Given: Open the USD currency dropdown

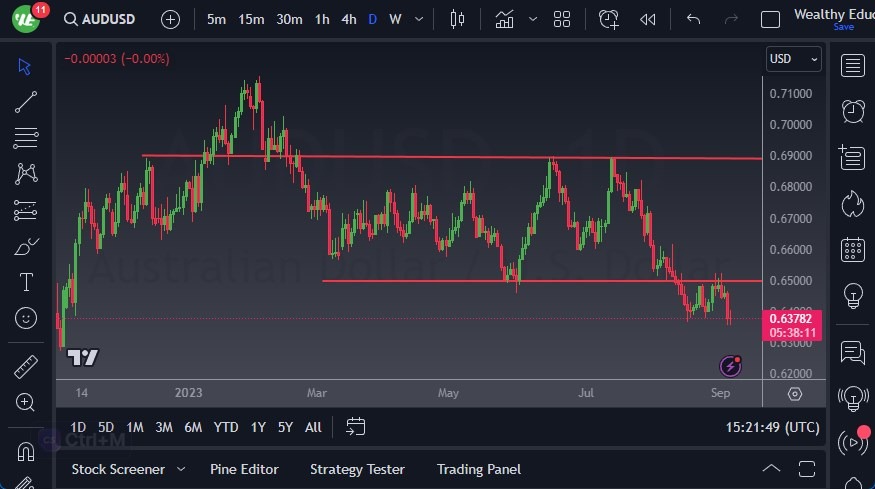Looking at the screenshot, I should click(793, 59).
